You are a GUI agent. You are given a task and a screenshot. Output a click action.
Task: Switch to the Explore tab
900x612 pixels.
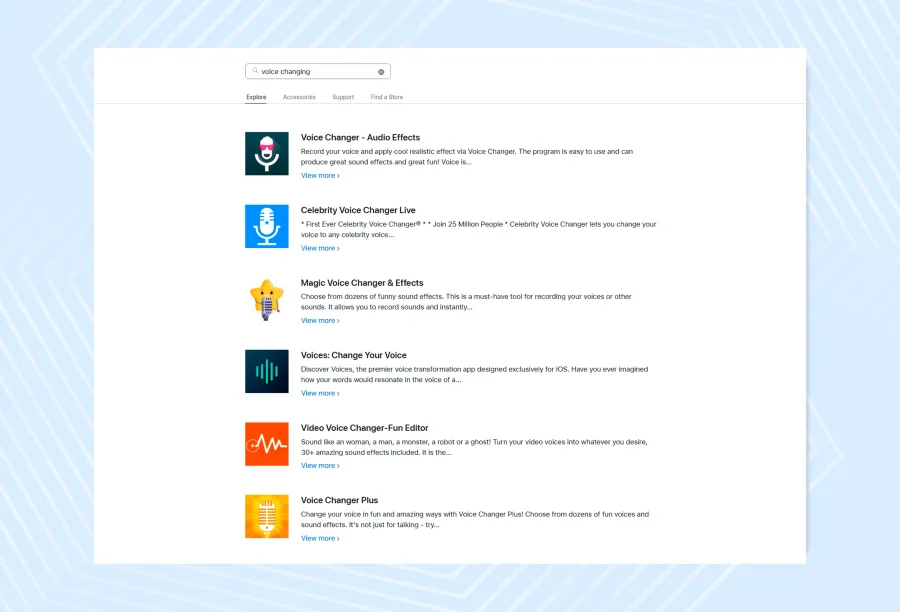click(256, 97)
